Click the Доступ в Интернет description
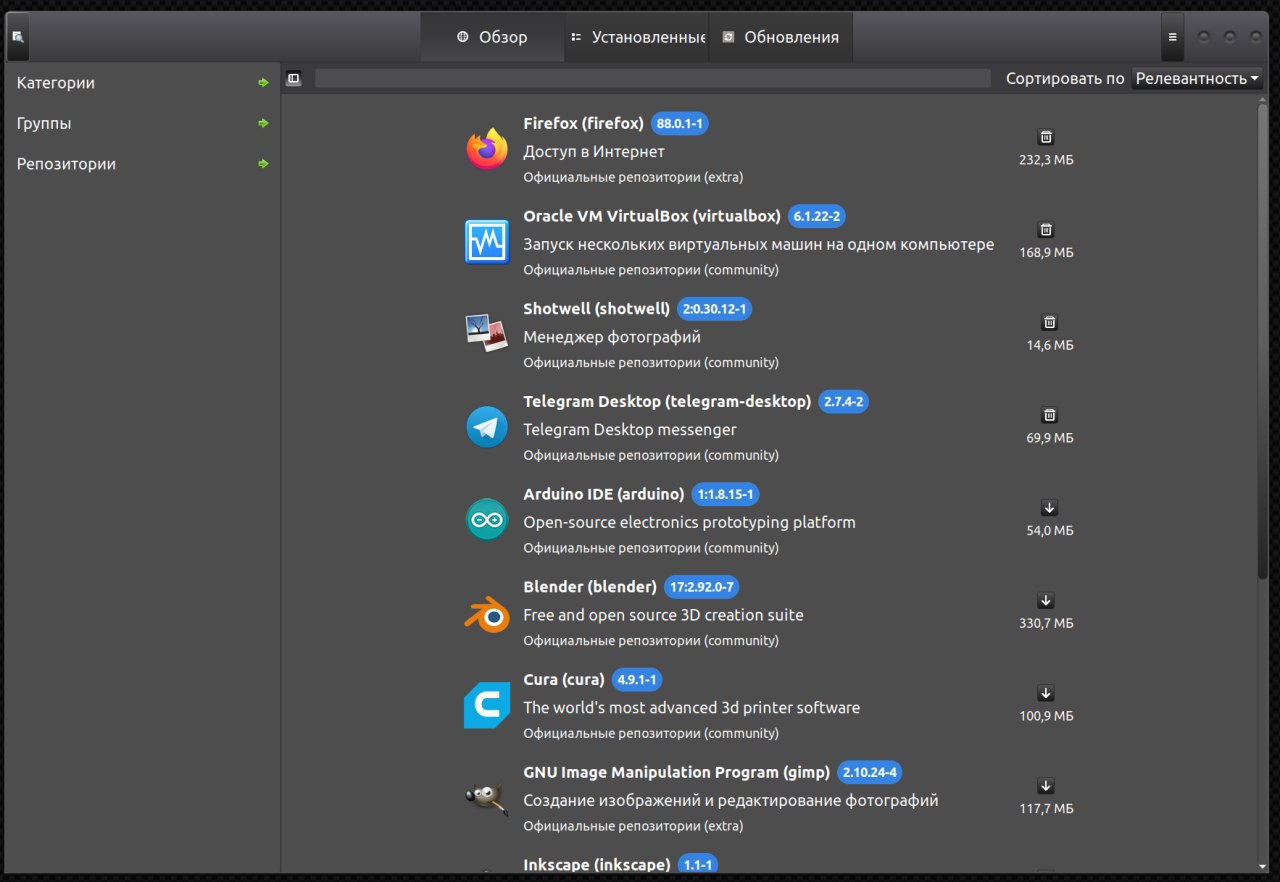The height and width of the screenshot is (882, 1280). coord(594,152)
